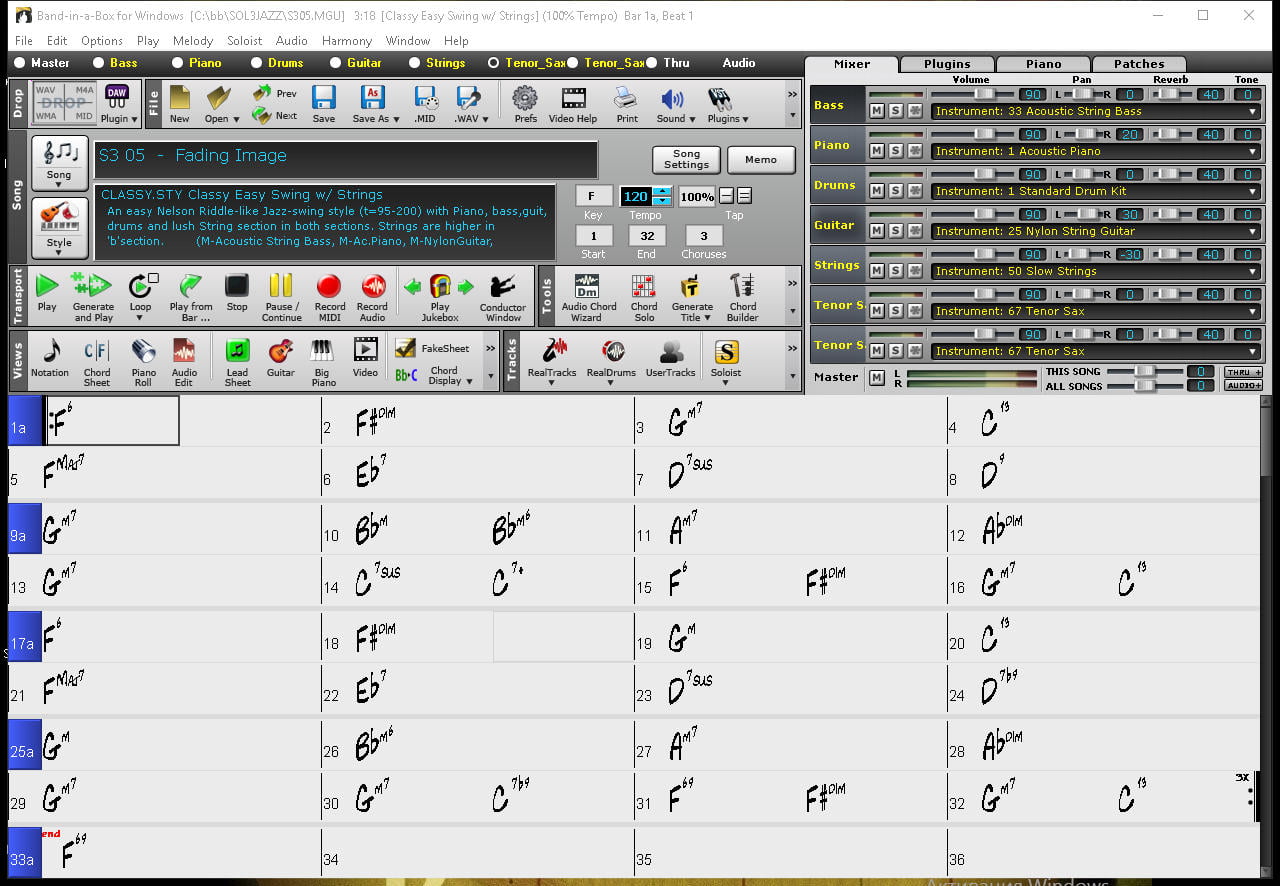Click the Memo button

tap(761, 159)
